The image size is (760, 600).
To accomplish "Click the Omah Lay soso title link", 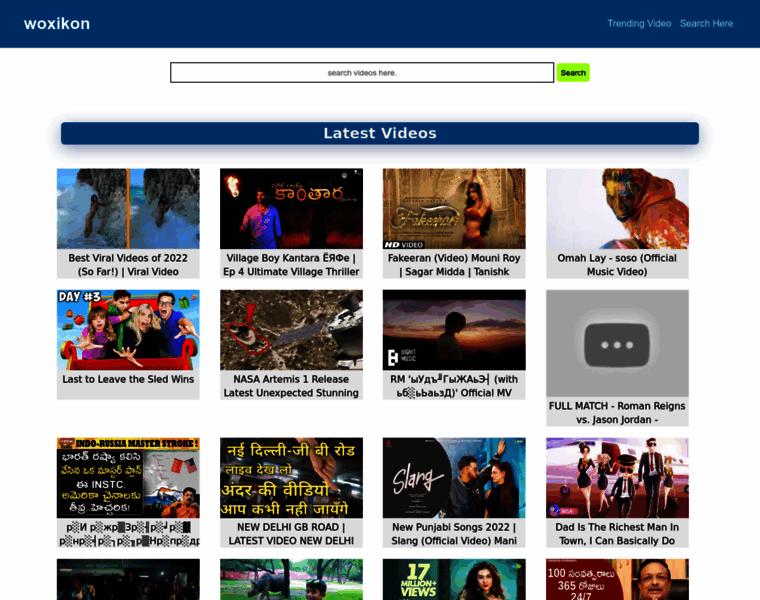I will tap(617, 265).
